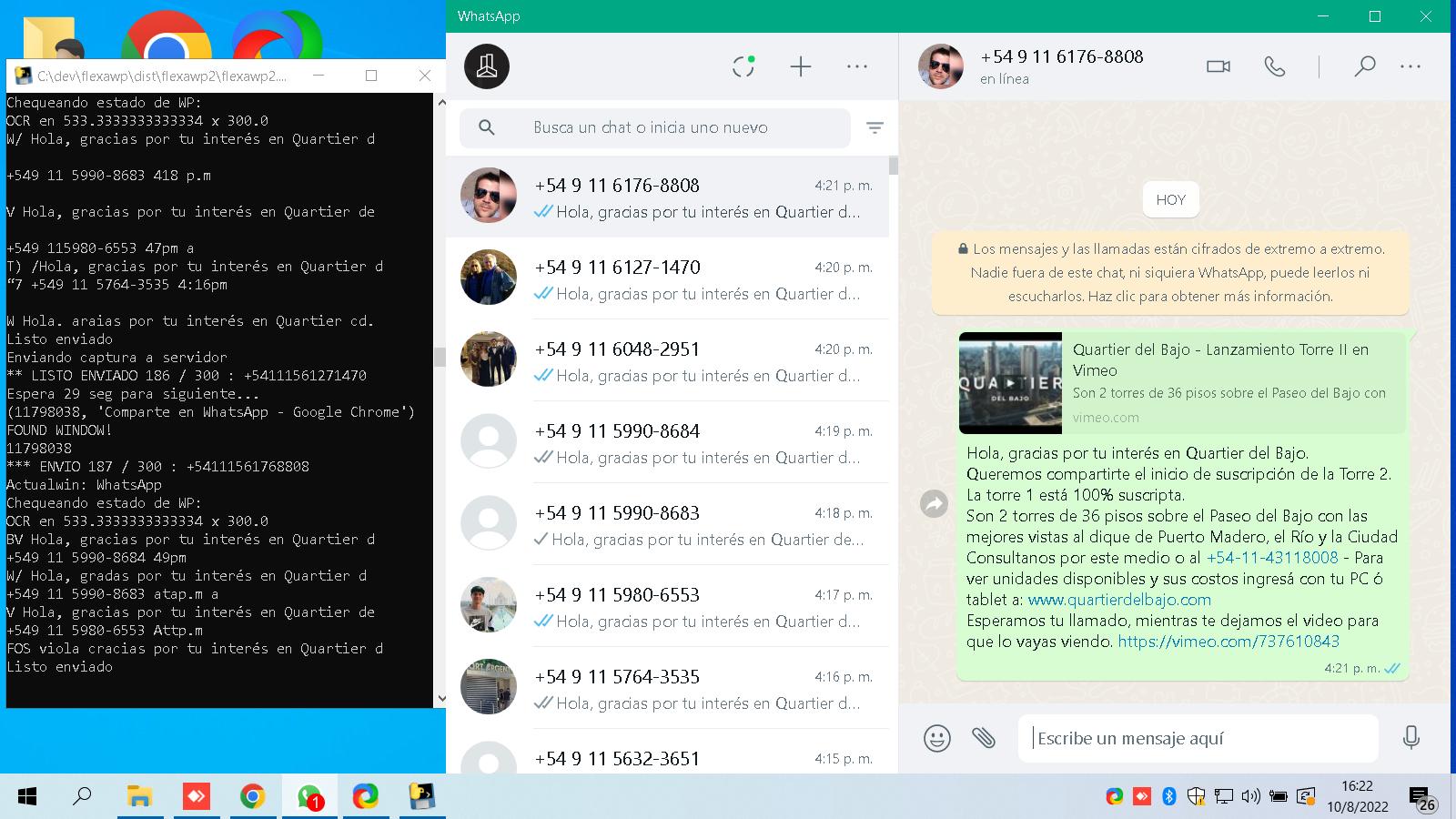This screenshot has width=1456, height=819.
Task: Switch to WhatsApp taskbar icon
Action: pos(309,797)
